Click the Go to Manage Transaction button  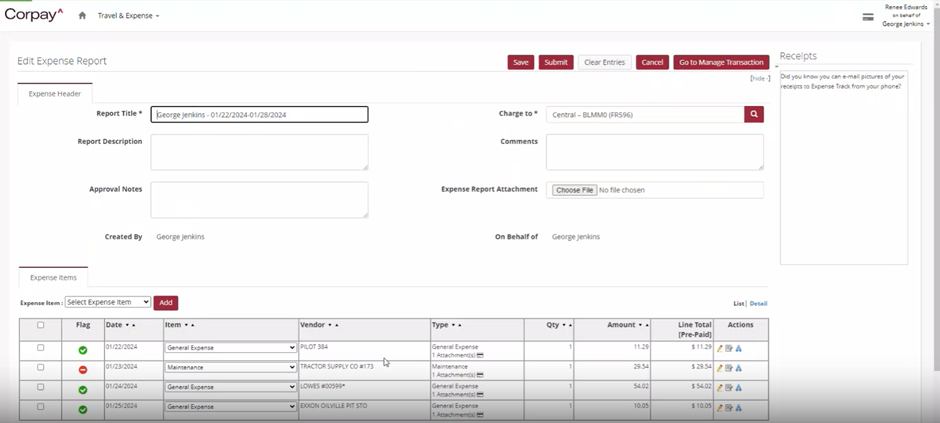tap(721, 62)
